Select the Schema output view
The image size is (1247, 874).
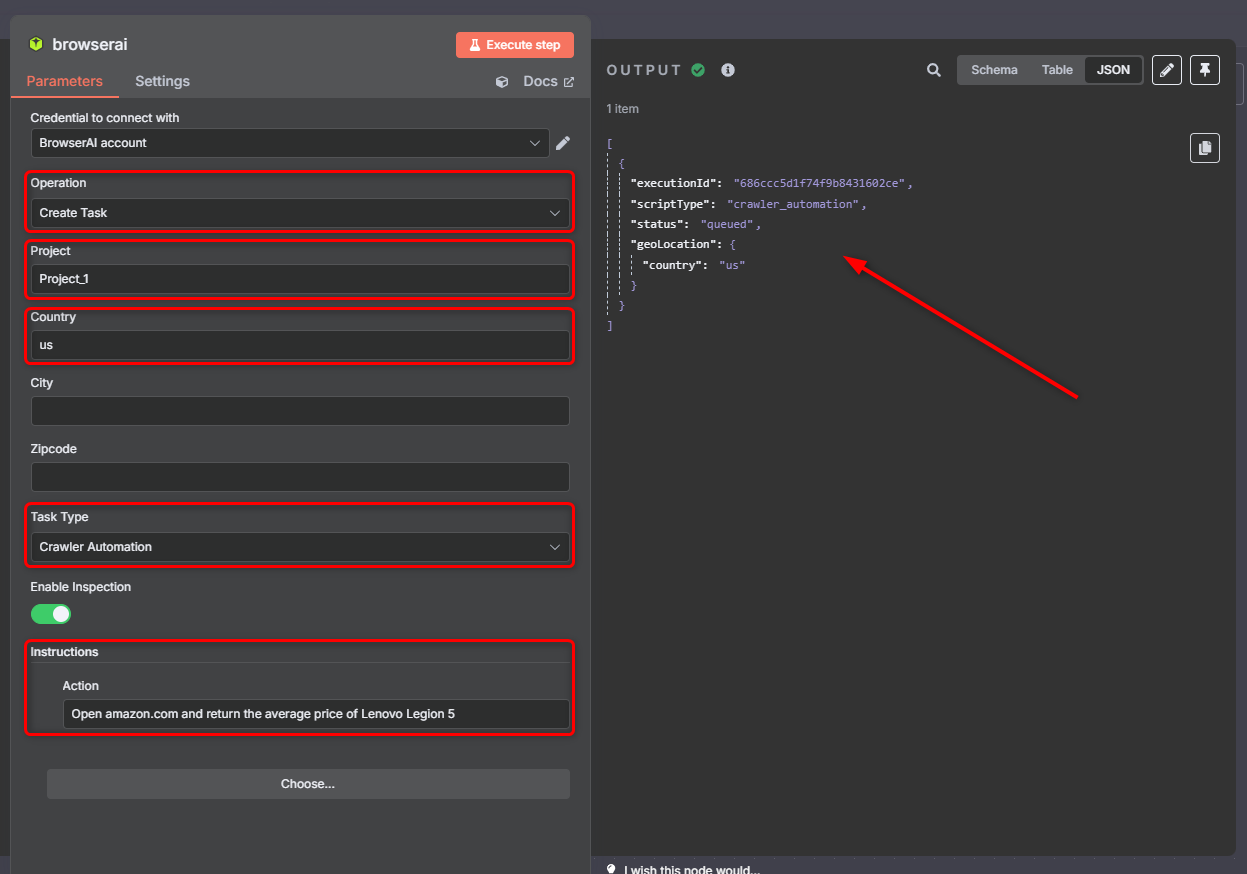[994, 70]
